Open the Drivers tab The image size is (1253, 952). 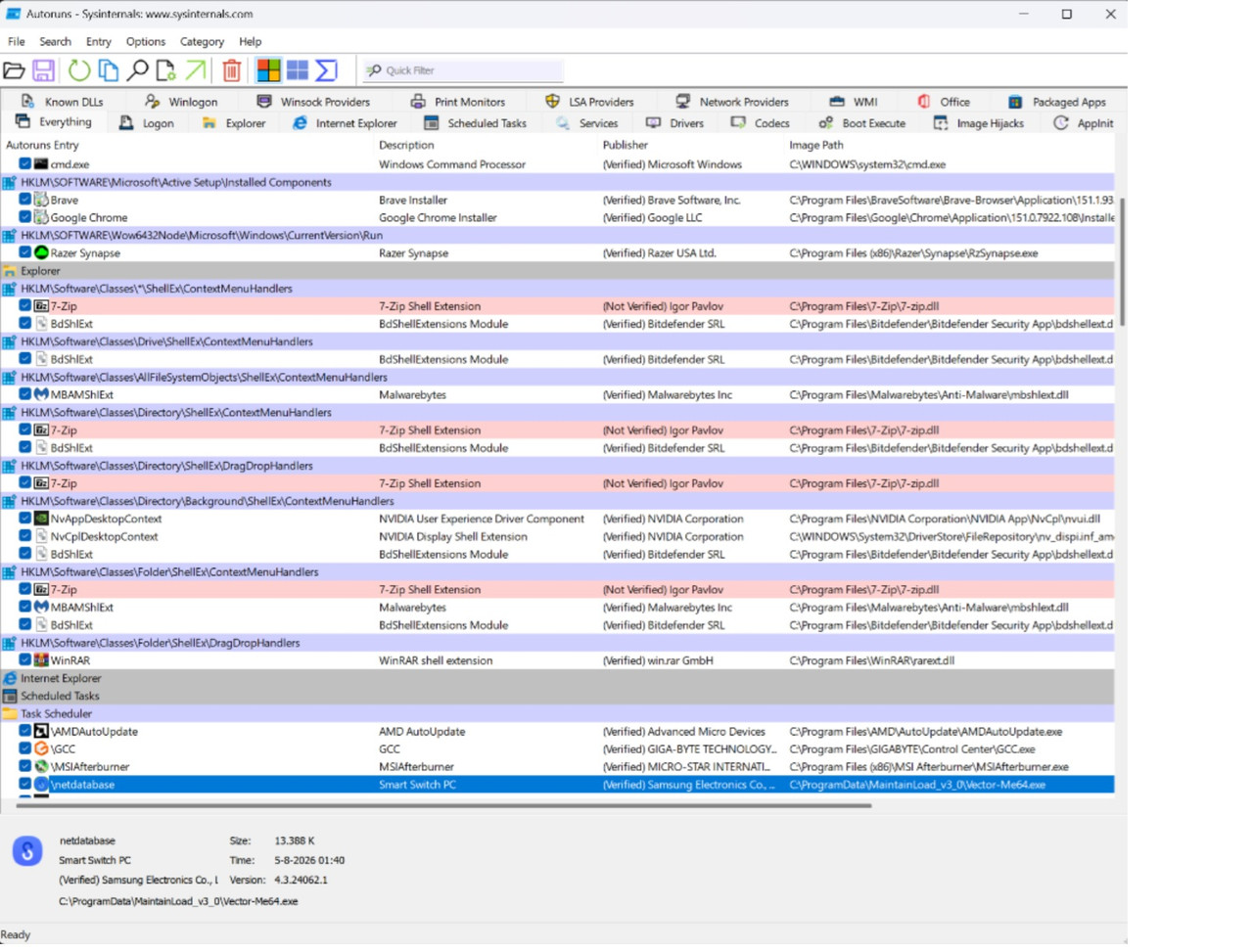click(x=675, y=123)
